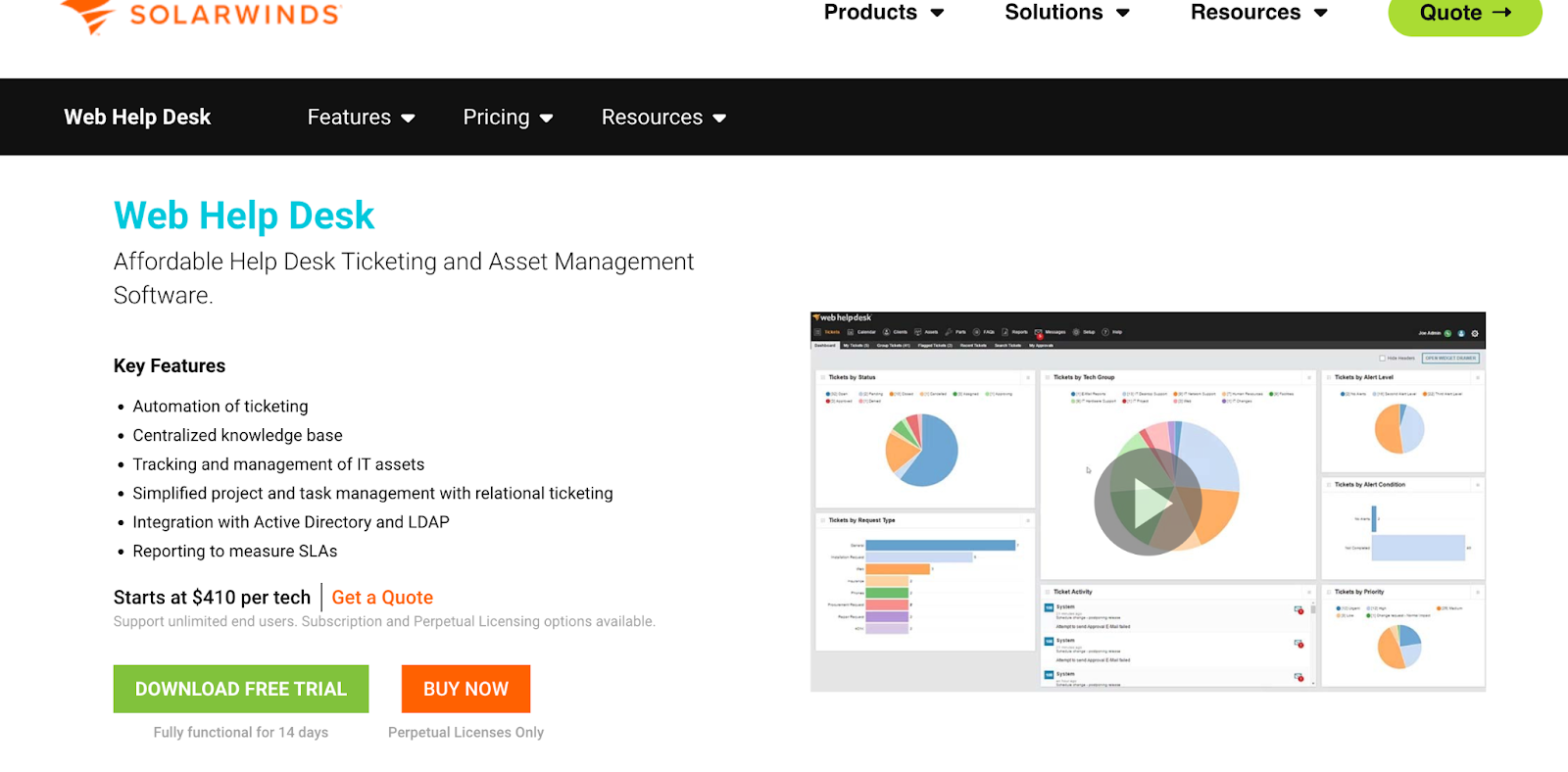Open Tickets by Alert Condition widget menu icon
Screen dimensions: 1568x772
(1478, 485)
